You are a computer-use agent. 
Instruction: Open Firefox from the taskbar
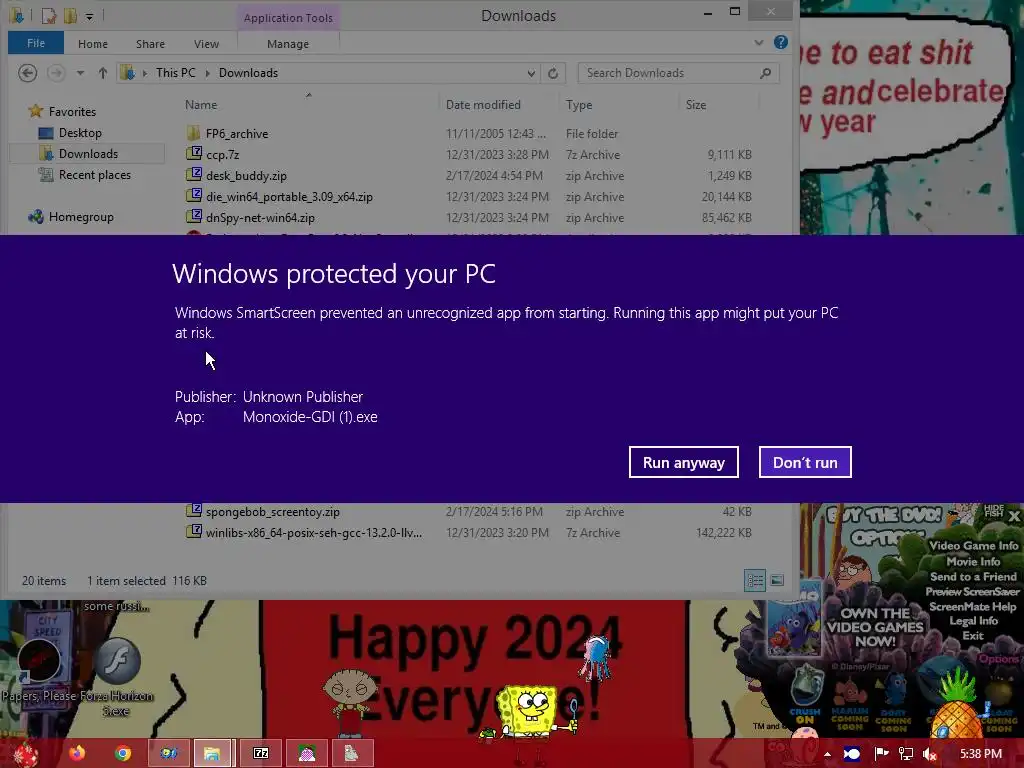[x=77, y=754]
